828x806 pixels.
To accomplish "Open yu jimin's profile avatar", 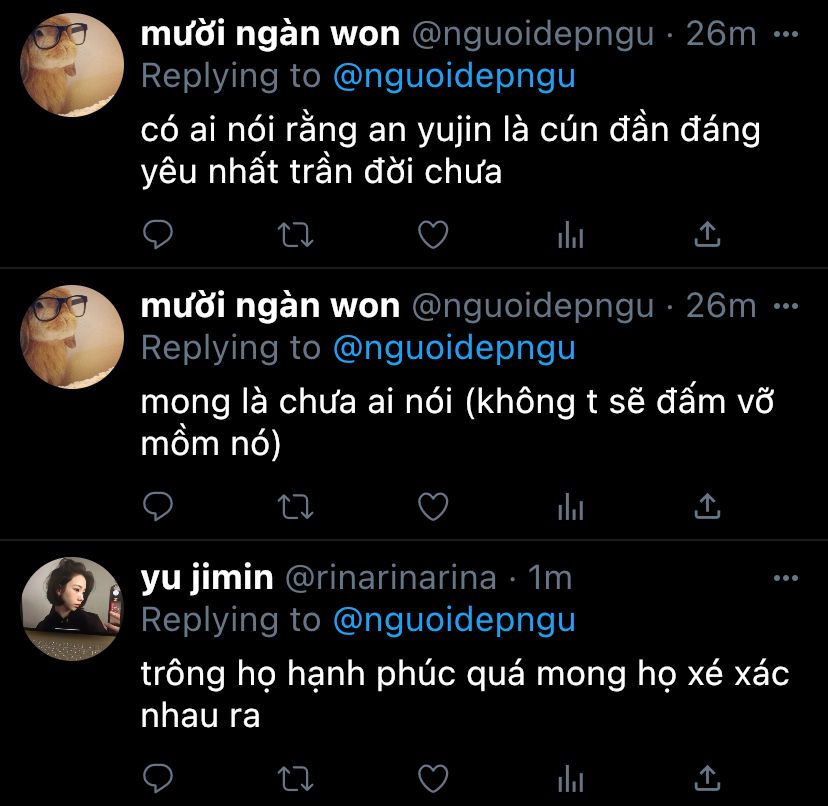I will point(72,609).
